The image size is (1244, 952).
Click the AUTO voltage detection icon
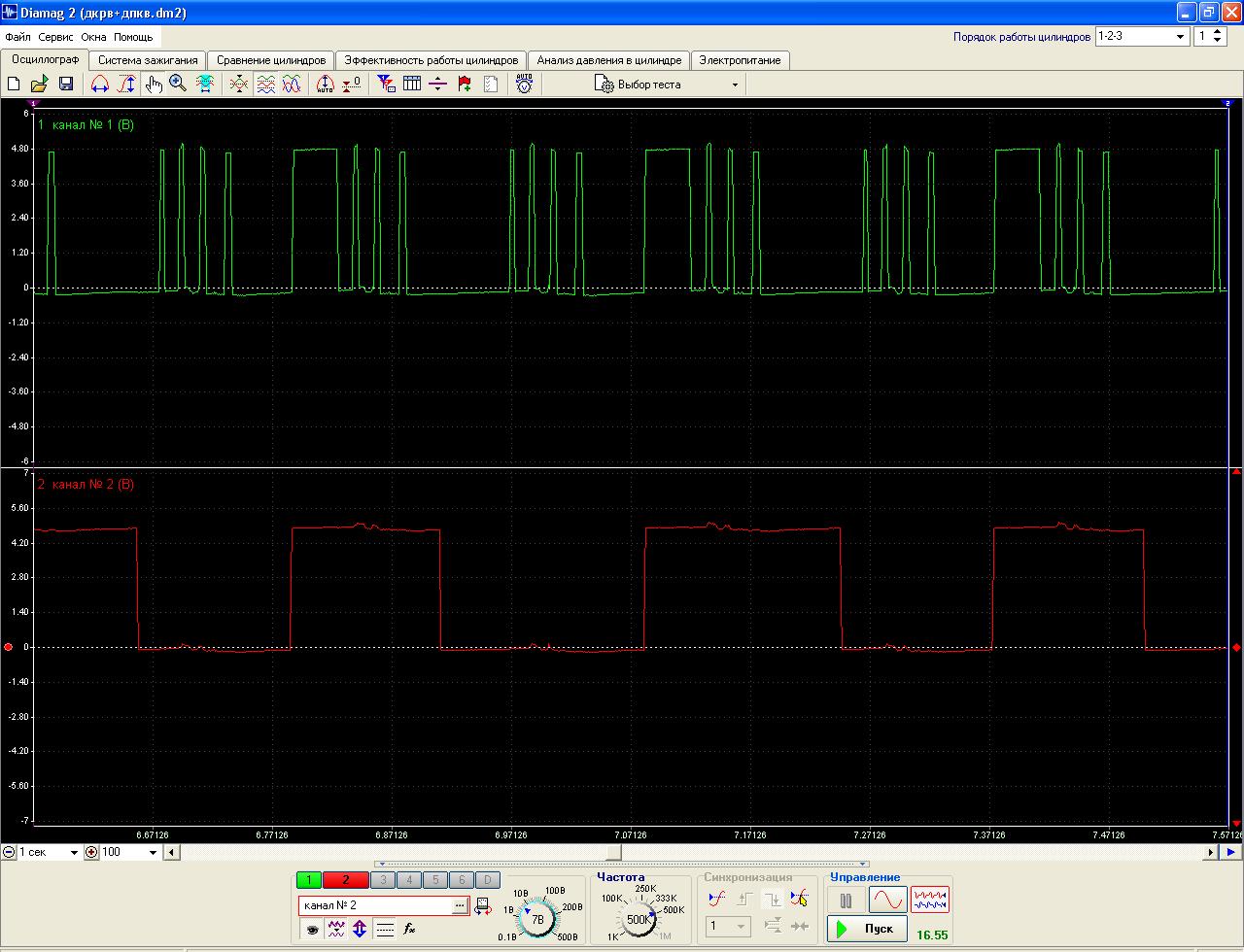524,85
